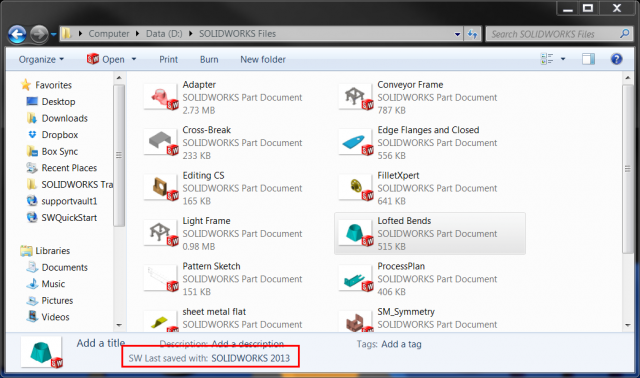640x378 pixels.
Task: Select the SM_Symmetry part icon
Action: coord(356,321)
